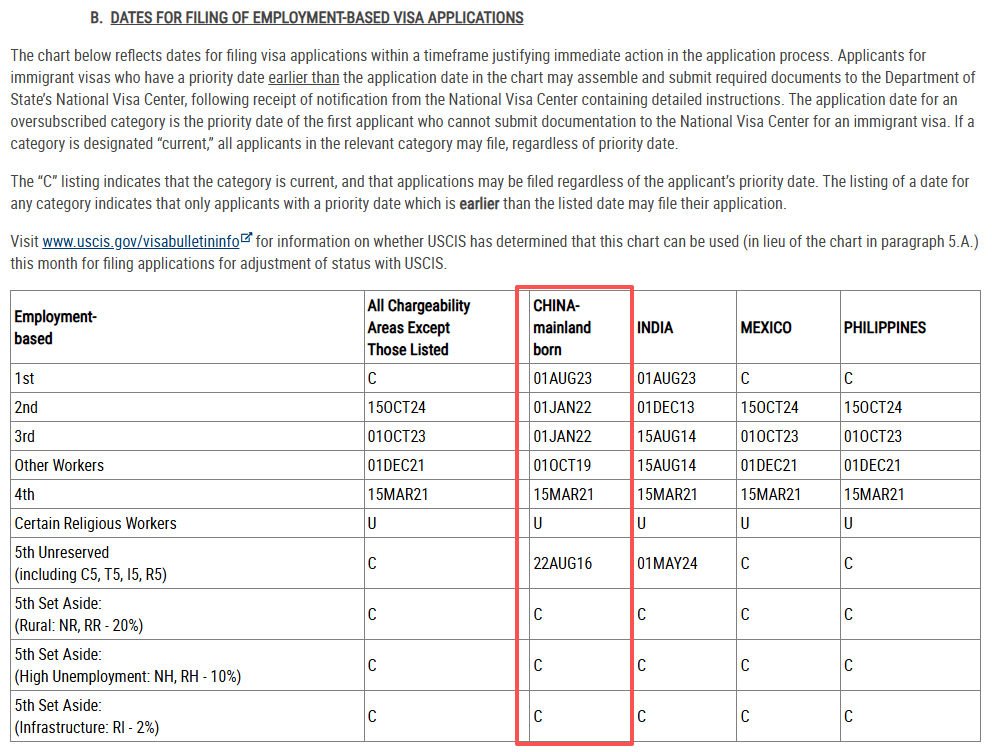Select 'All Chargeability Areas Except Those Listed' header
Image resolution: width=992 pixels, height=752 pixels.
click(418, 327)
